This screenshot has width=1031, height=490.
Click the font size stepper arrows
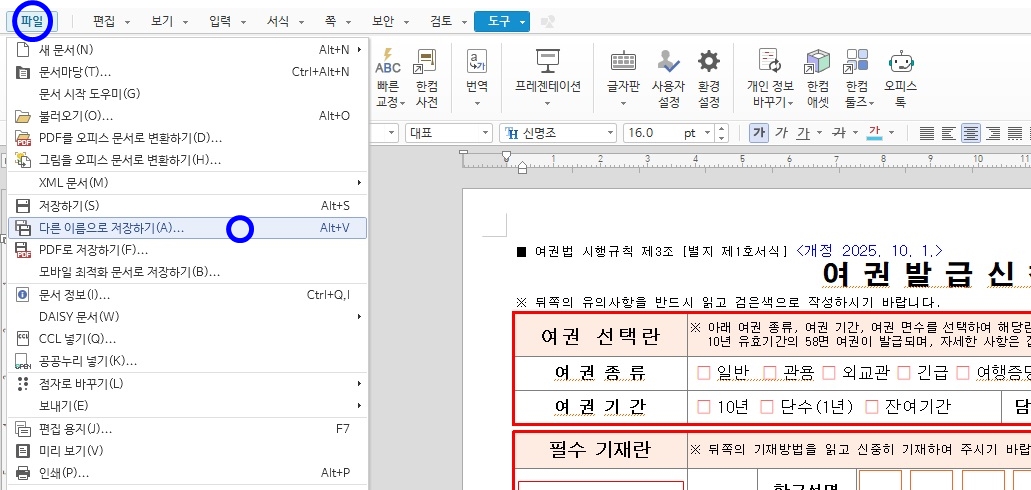(x=721, y=134)
